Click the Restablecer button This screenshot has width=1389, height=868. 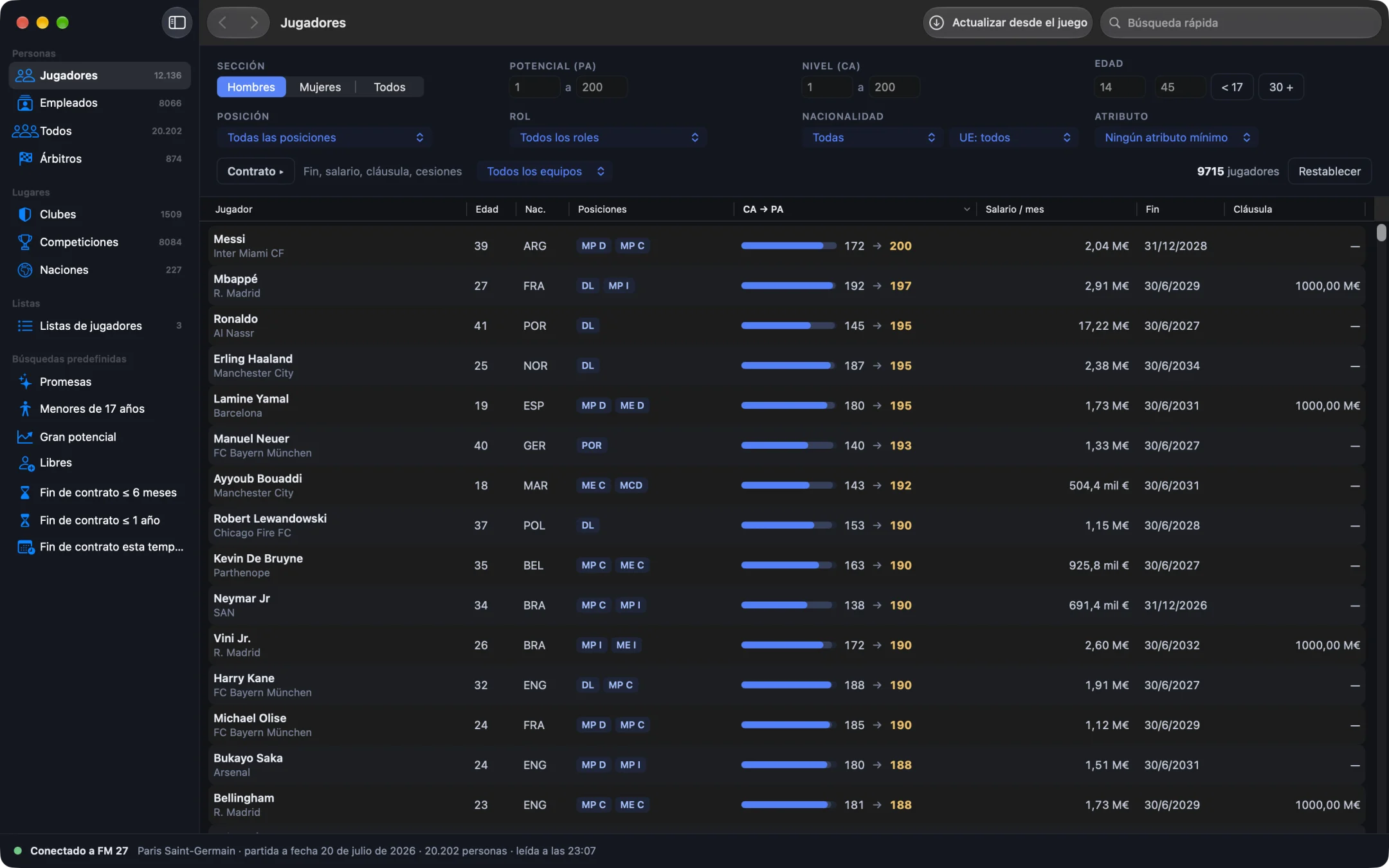1329,171
